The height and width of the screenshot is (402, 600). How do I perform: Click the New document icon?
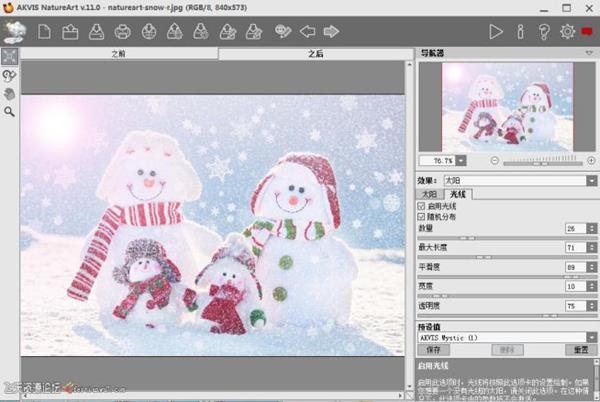(x=44, y=32)
